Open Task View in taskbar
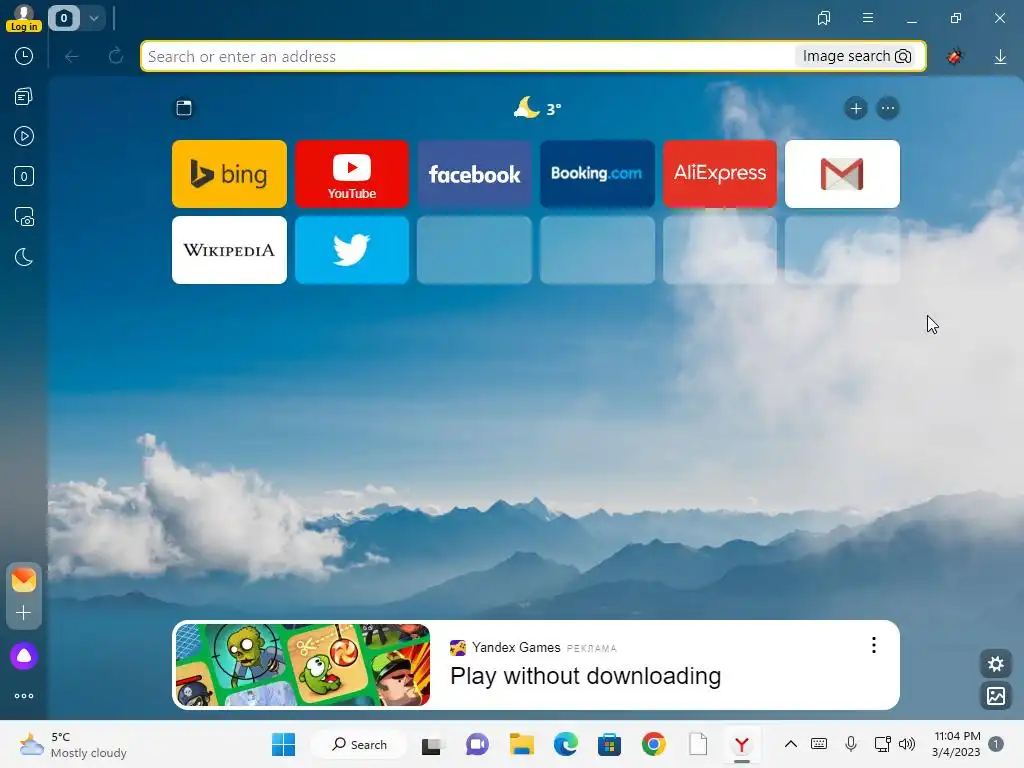 pos(432,744)
